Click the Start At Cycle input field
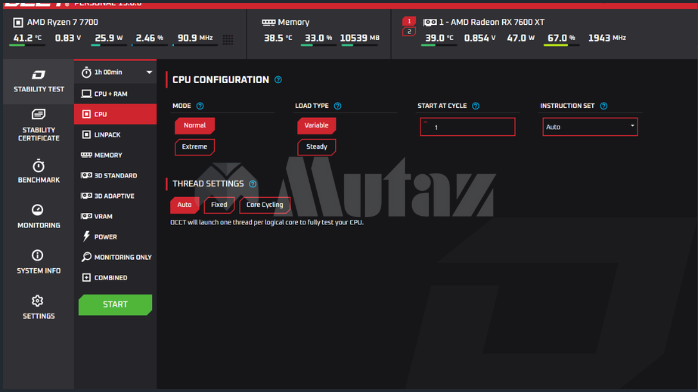This screenshot has height=392, width=698. 467,127
